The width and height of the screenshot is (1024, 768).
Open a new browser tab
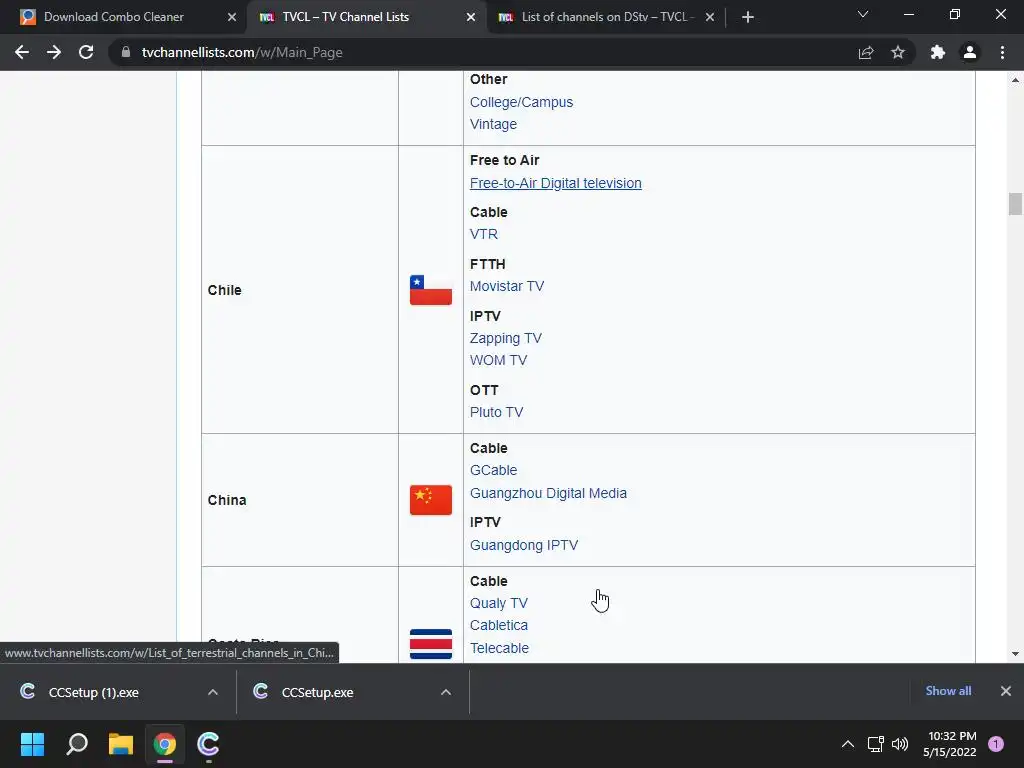748,17
